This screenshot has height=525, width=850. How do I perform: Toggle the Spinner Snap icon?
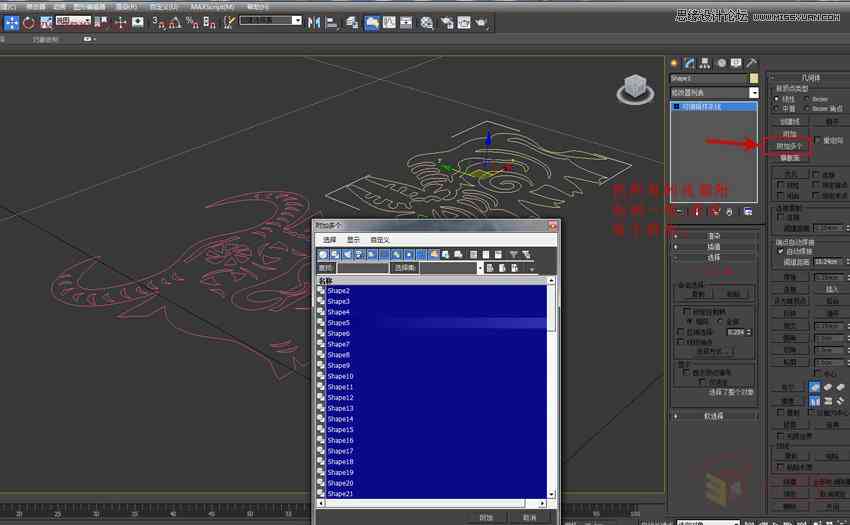209,23
